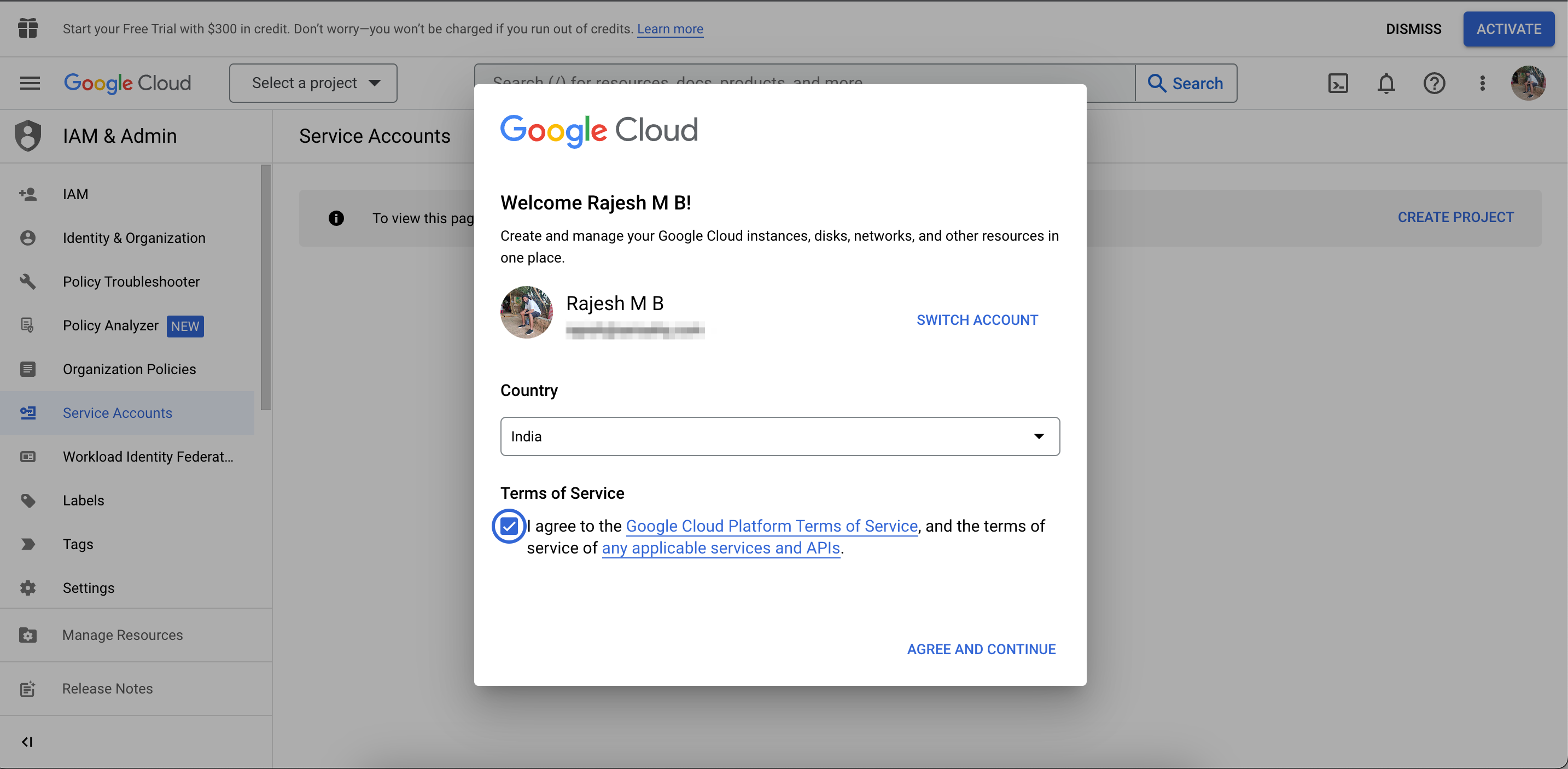Click the IAM add-person icon
This screenshot has width=1568, height=769.
coord(28,194)
